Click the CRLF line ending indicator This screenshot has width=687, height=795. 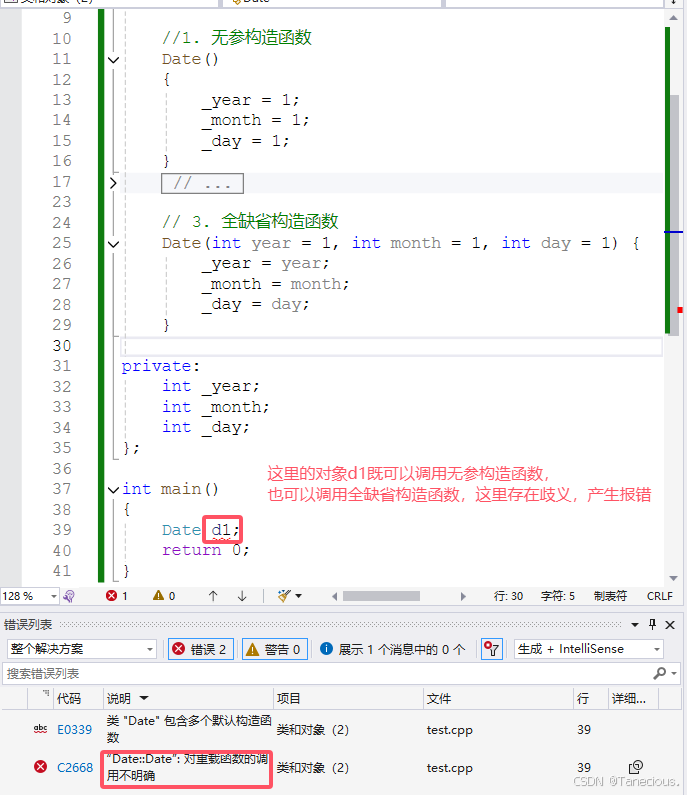660,596
